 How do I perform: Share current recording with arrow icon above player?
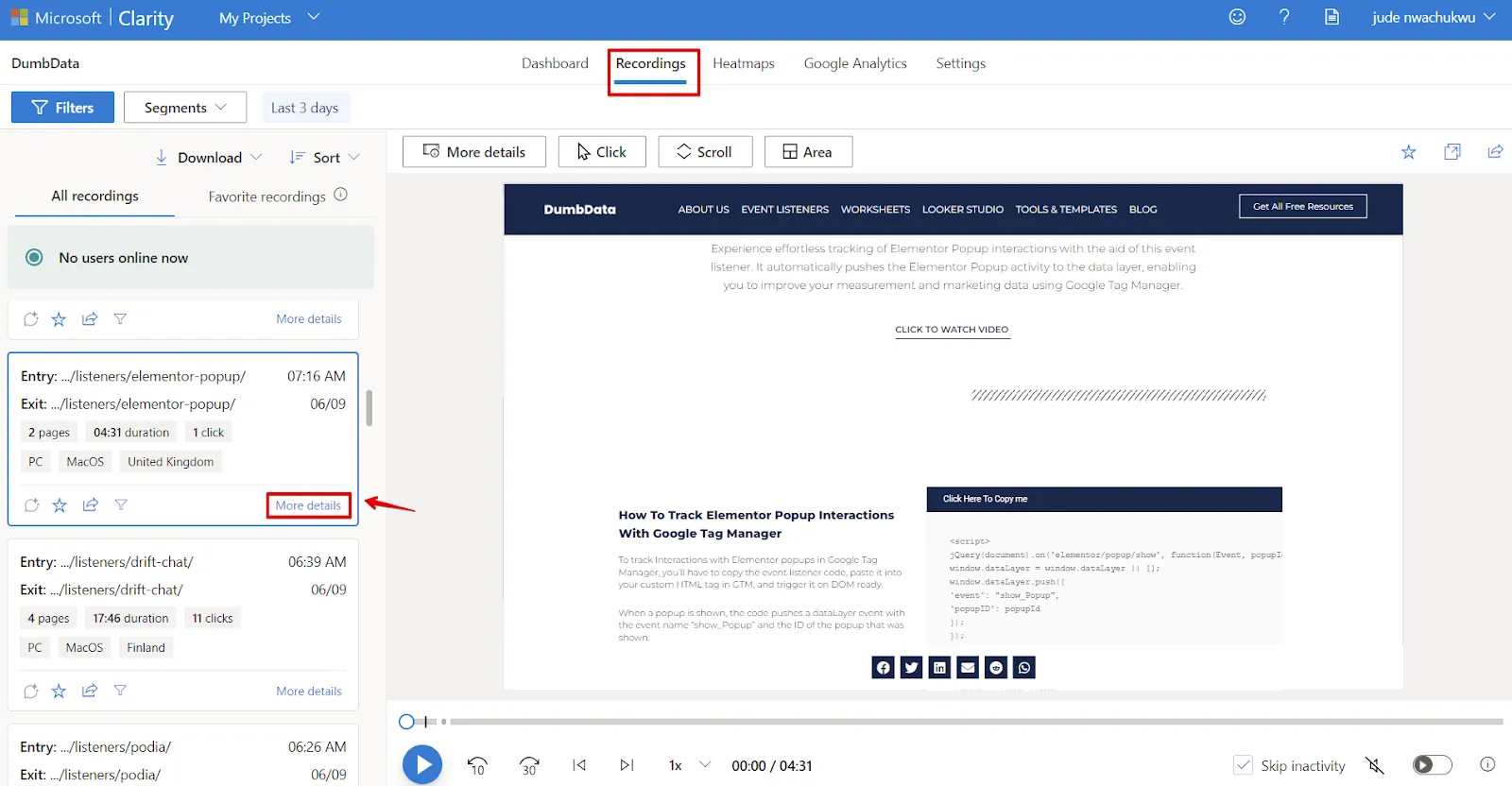tap(1495, 152)
